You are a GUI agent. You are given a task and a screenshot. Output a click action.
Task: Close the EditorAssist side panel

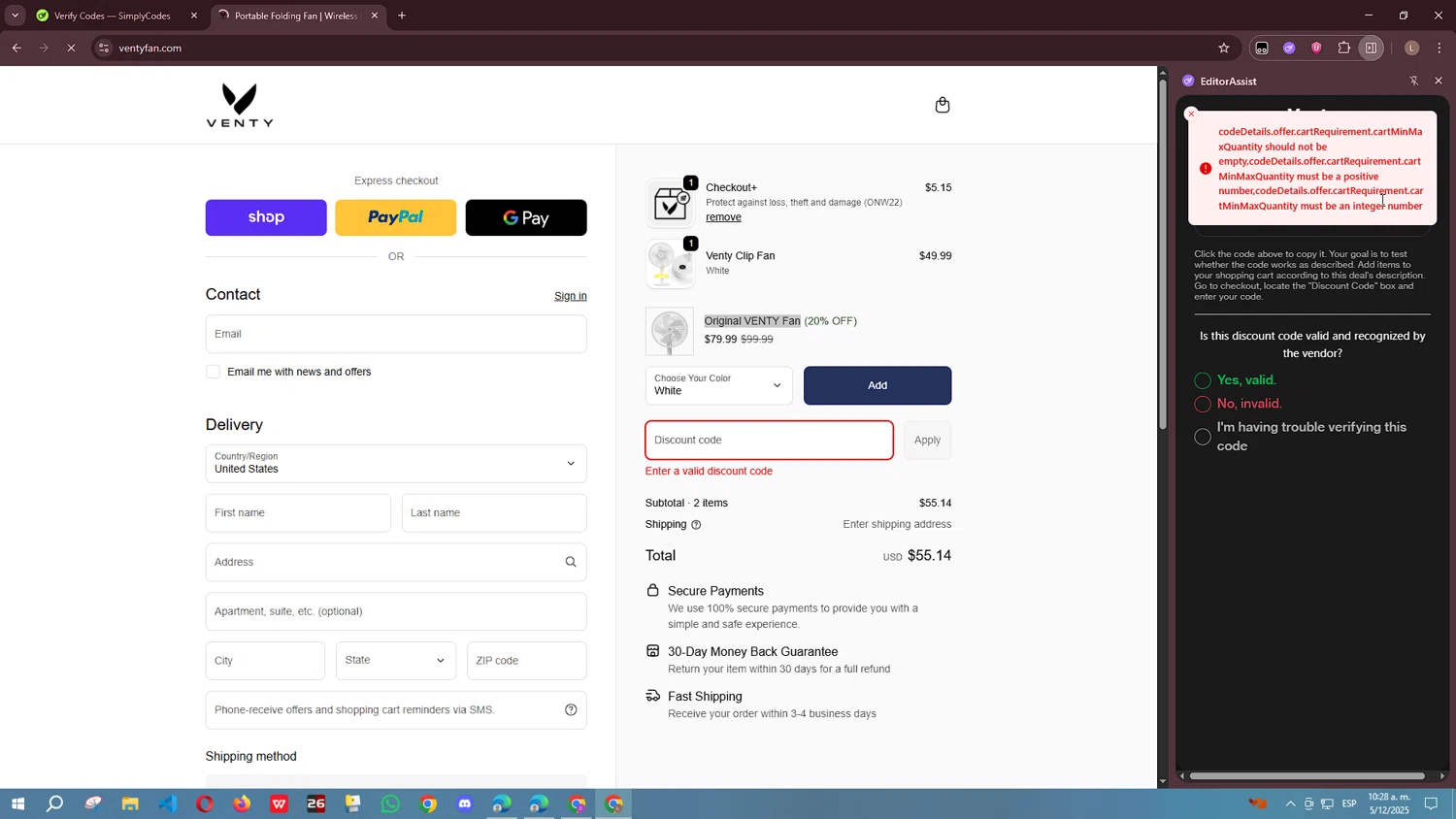coord(1439,81)
